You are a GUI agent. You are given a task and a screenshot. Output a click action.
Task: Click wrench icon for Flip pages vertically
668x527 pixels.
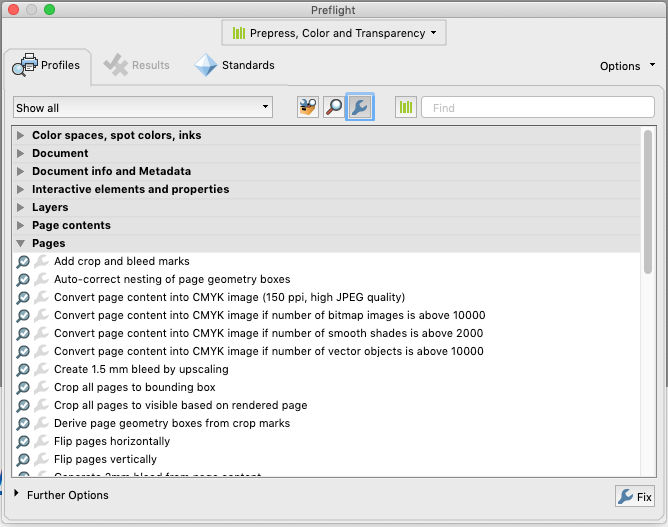(x=41, y=459)
